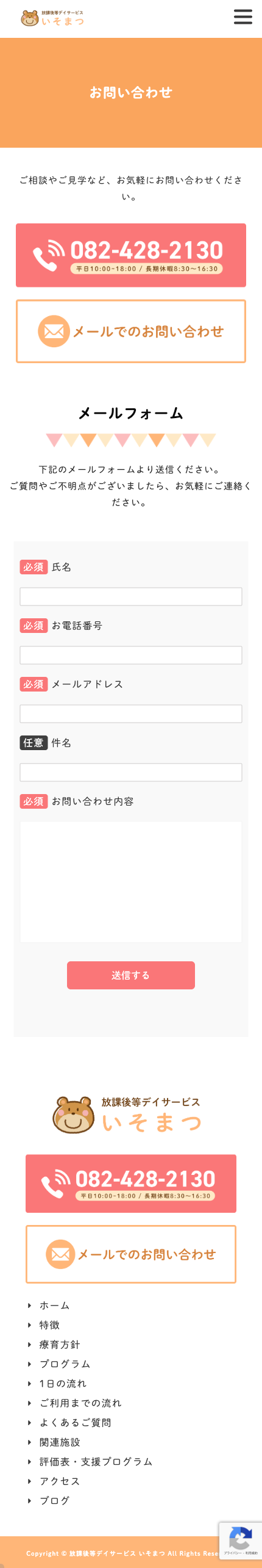Submit the form with 送信する button
262x1568 pixels.
click(131, 975)
